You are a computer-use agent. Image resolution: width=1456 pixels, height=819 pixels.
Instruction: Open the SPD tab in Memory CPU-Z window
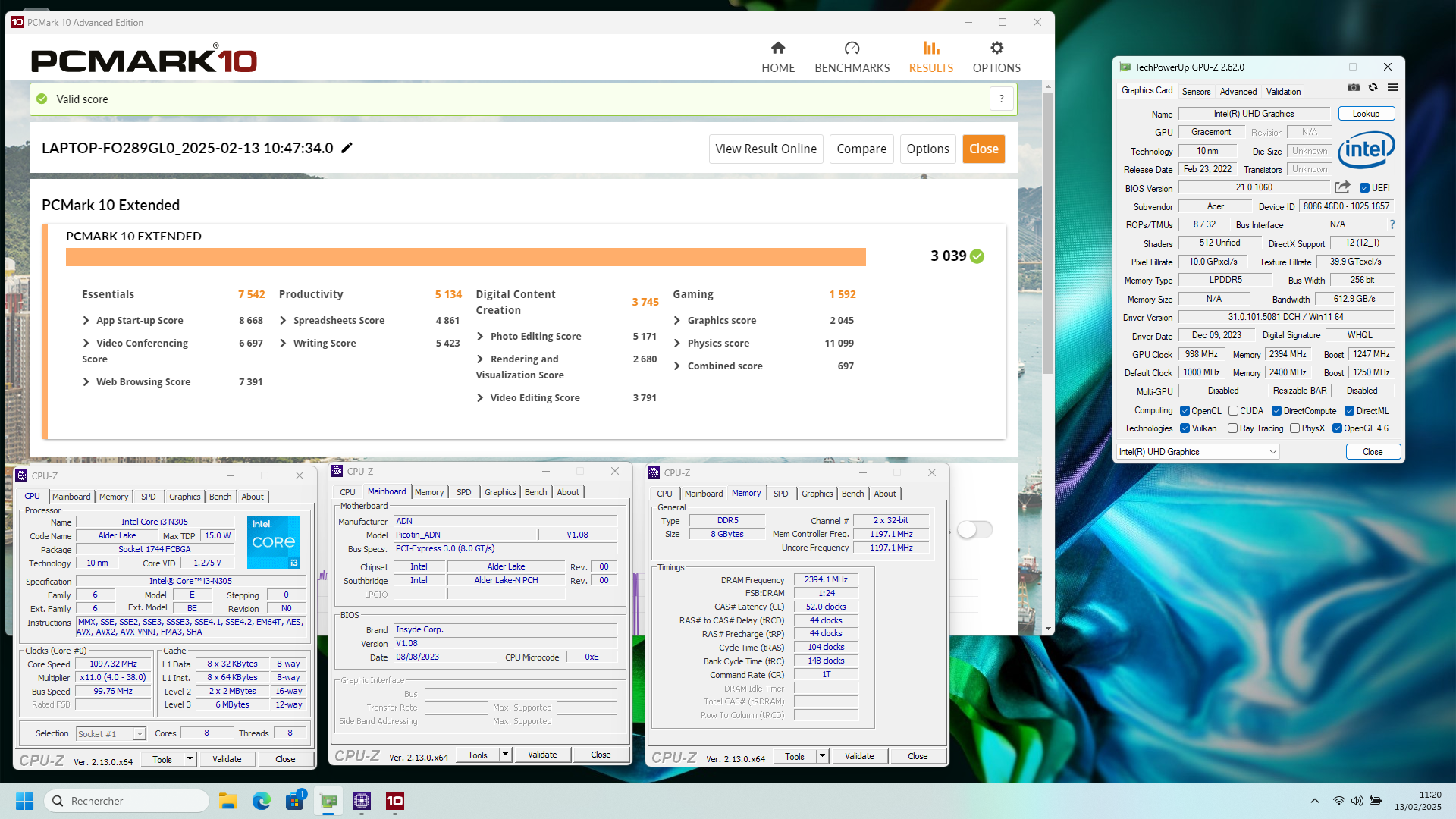click(780, 494)
